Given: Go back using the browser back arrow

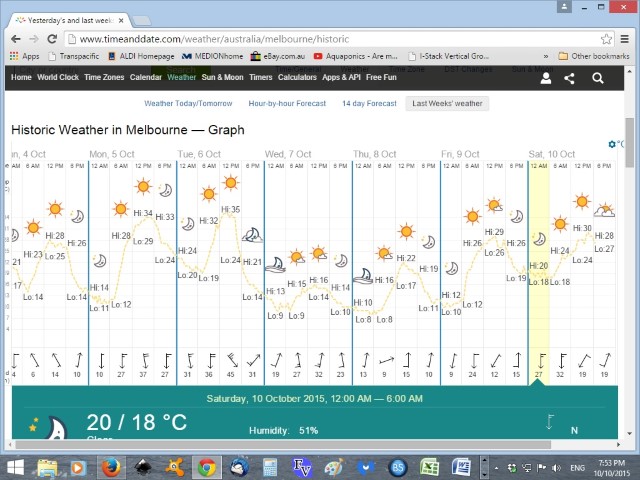Looking at the screenshot, I should pyautogui.click(x=16, y=39).
